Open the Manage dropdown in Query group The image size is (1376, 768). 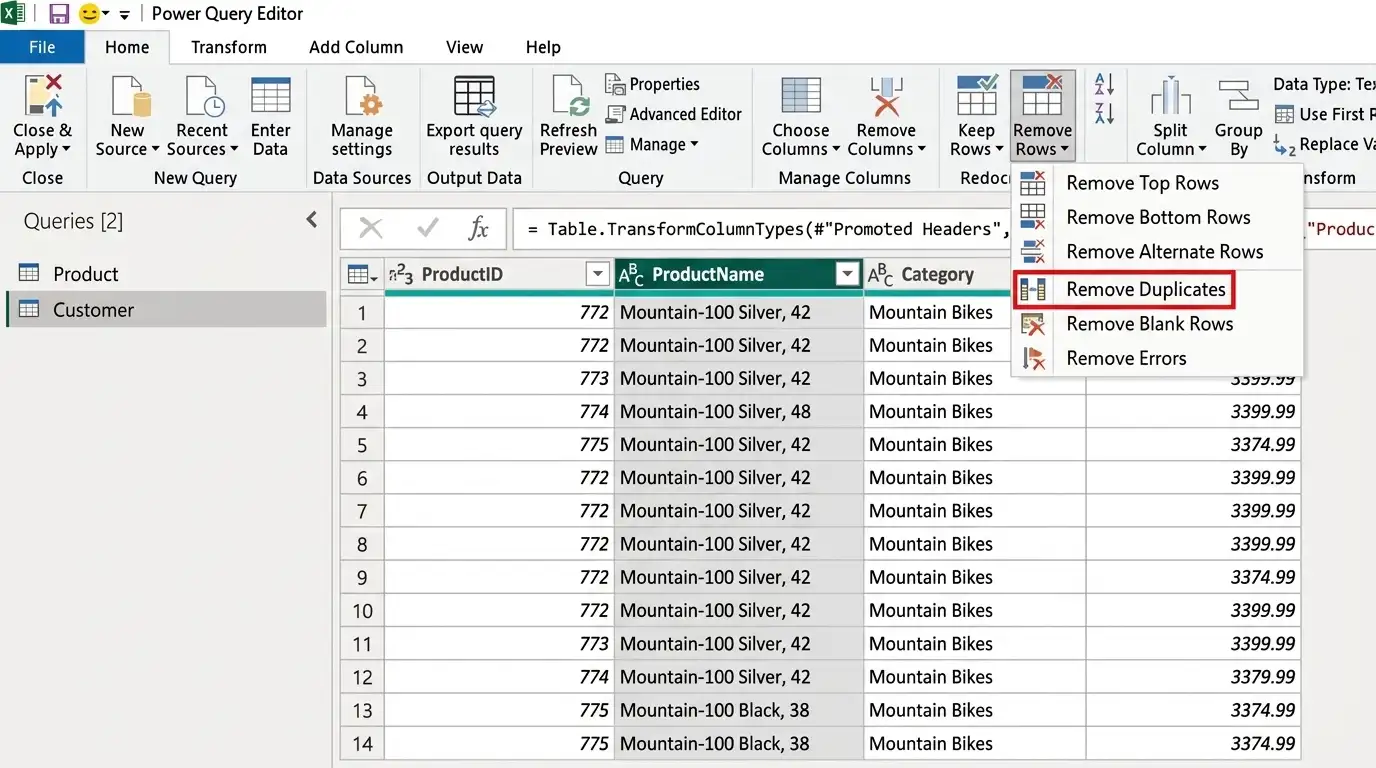[651, 144]
